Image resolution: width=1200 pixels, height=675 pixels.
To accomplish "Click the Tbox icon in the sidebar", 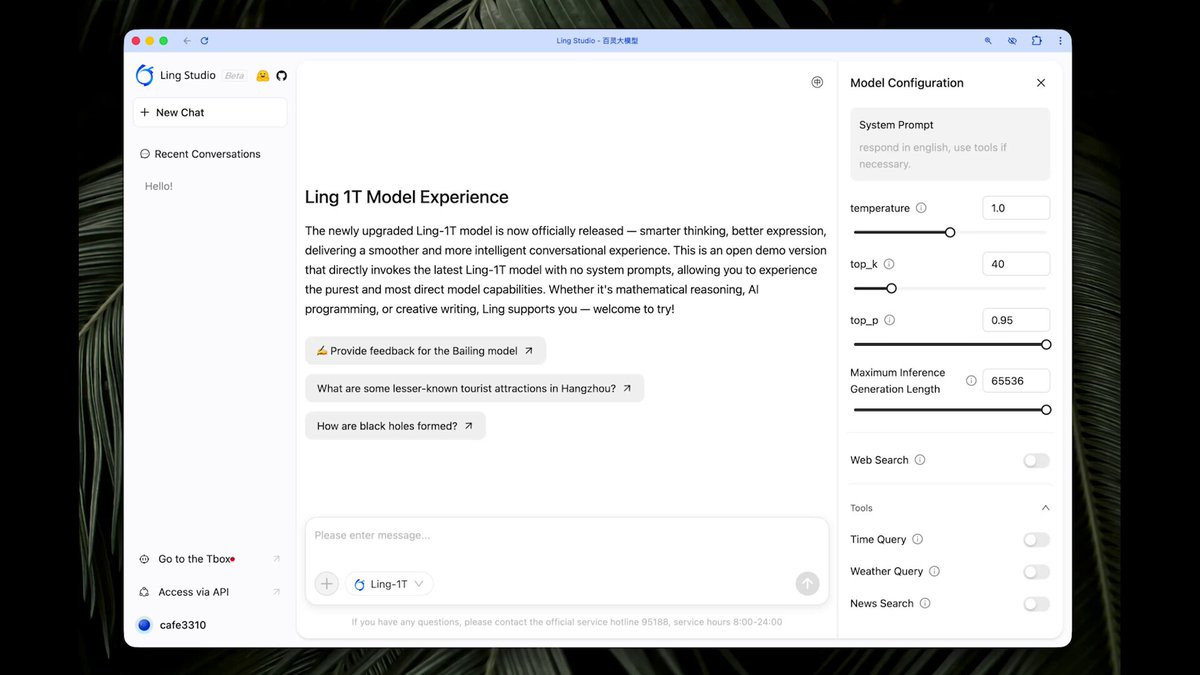I will pyautogui.click(x=145, y=559).
